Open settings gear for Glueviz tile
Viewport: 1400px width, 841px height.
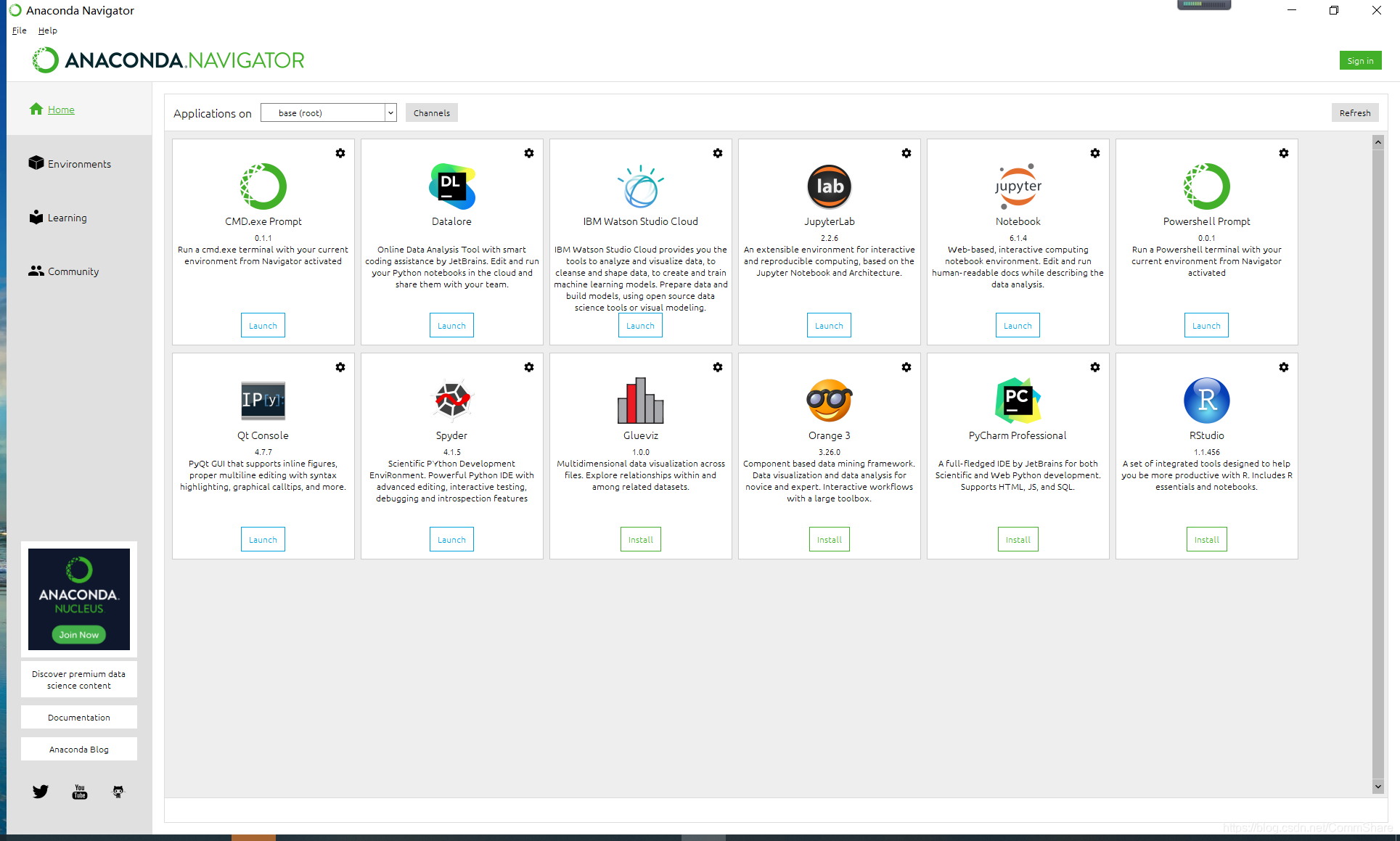[x=718, y=367]
